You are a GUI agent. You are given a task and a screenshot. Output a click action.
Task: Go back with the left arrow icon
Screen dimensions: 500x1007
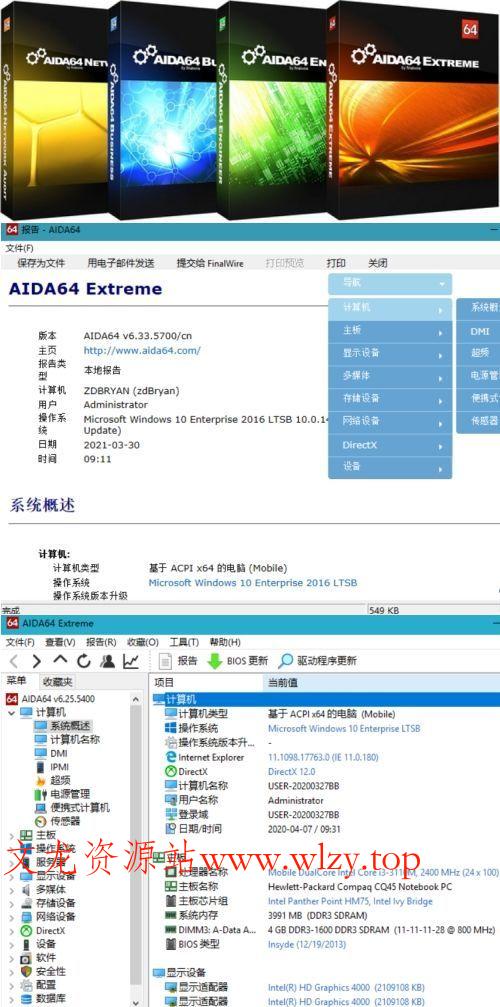(14, 661)
